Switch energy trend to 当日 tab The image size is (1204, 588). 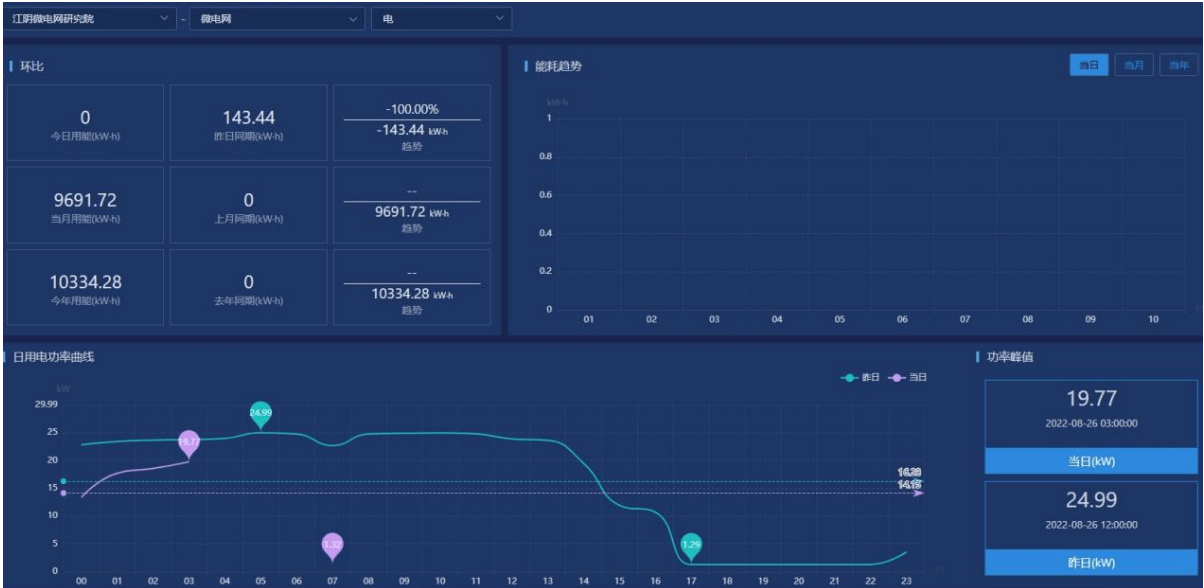pos(1089,65)
